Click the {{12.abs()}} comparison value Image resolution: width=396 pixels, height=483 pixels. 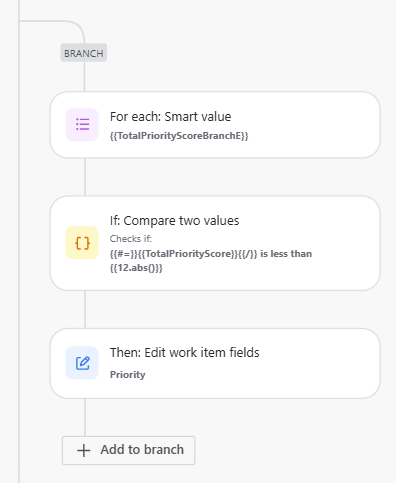pyautogui.click(x=136, y=268)
